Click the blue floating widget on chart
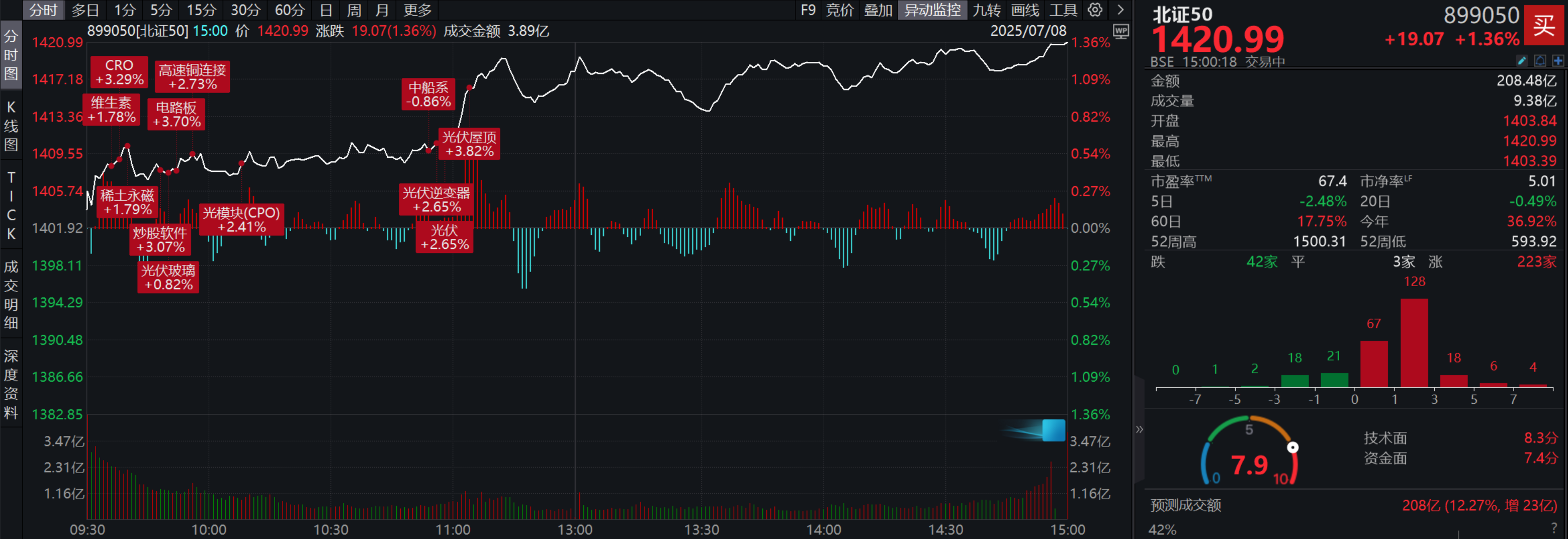 [1053, 430]
